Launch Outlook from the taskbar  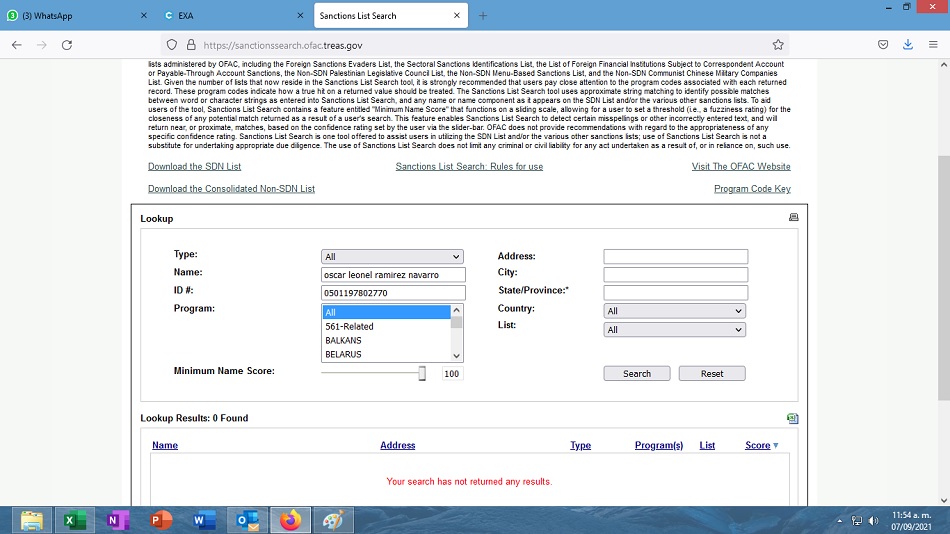click(247, 520)
